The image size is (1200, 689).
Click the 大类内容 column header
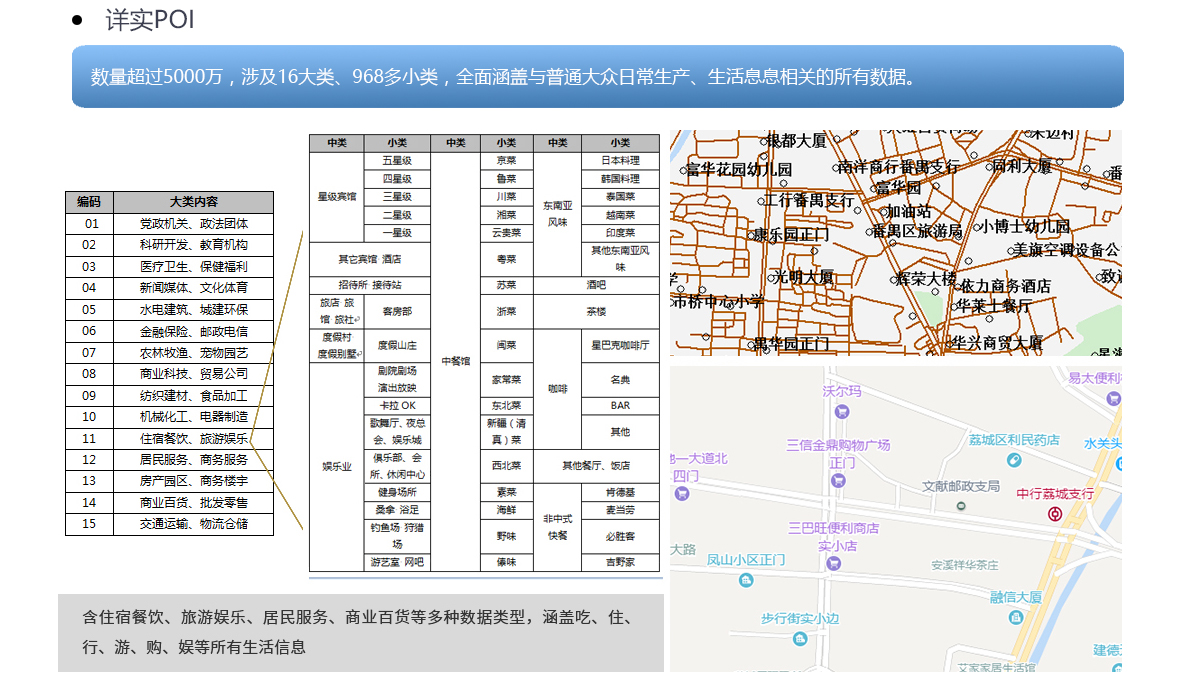pos(193,202)
